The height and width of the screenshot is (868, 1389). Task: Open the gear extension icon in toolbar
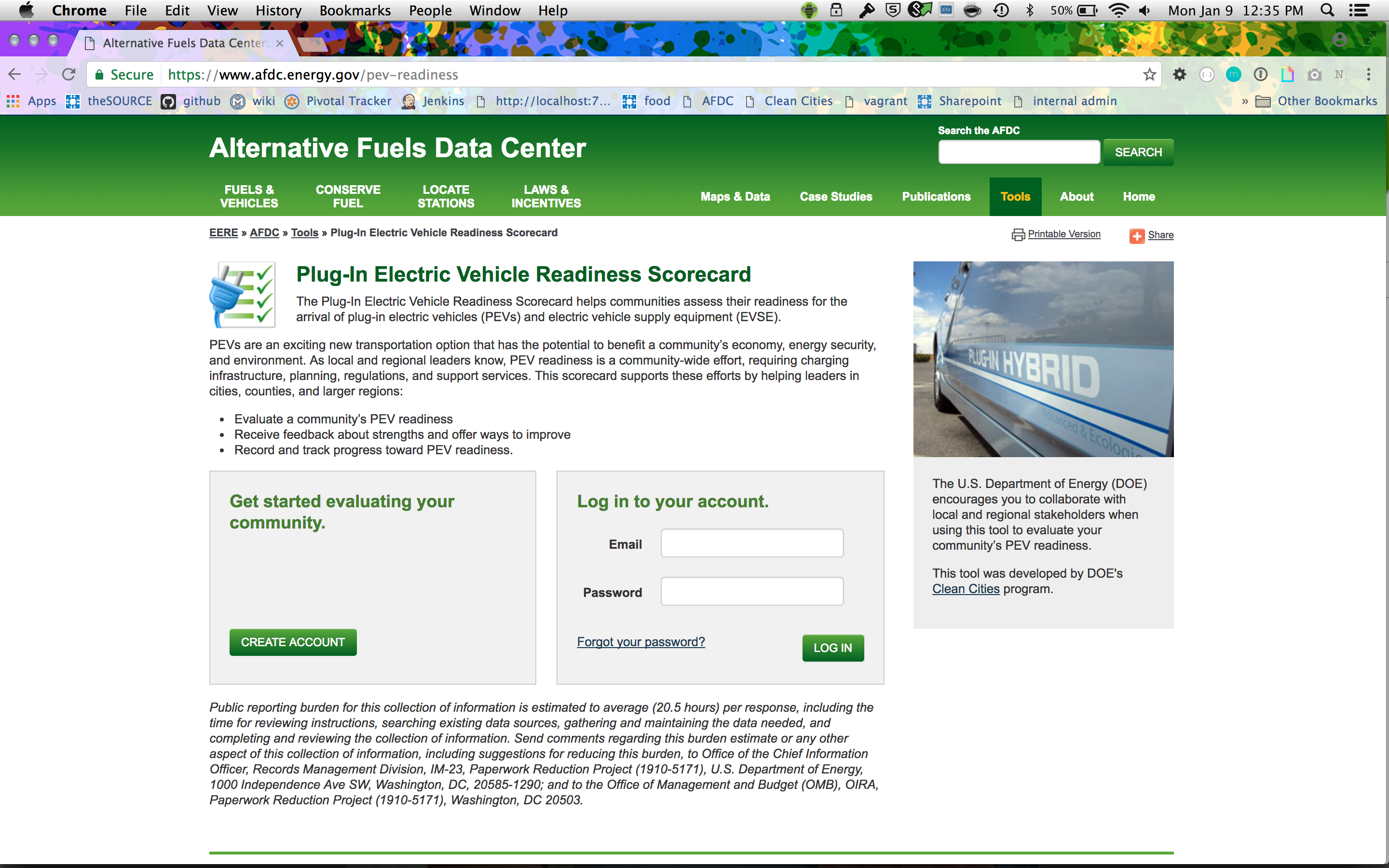[1180, 75]
